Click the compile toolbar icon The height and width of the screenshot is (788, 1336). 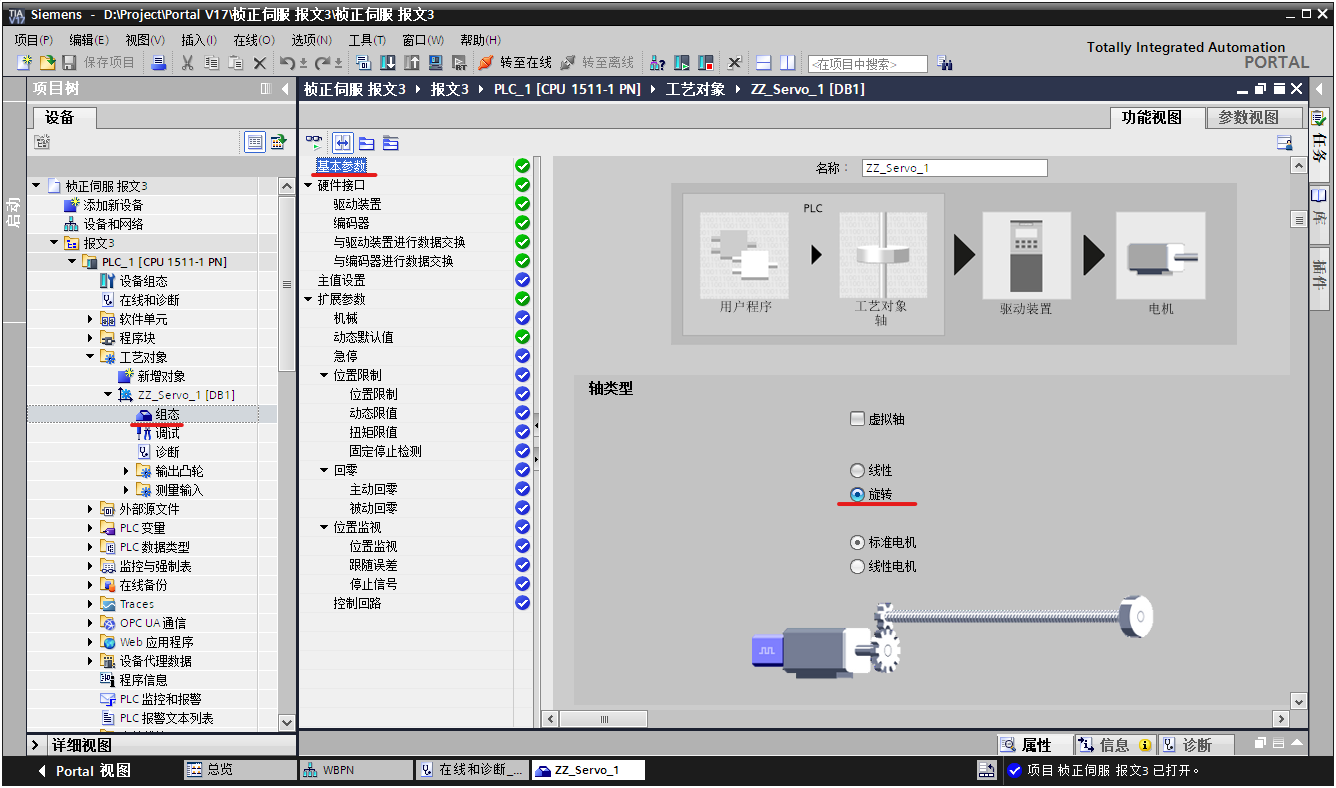pos(364,63)
